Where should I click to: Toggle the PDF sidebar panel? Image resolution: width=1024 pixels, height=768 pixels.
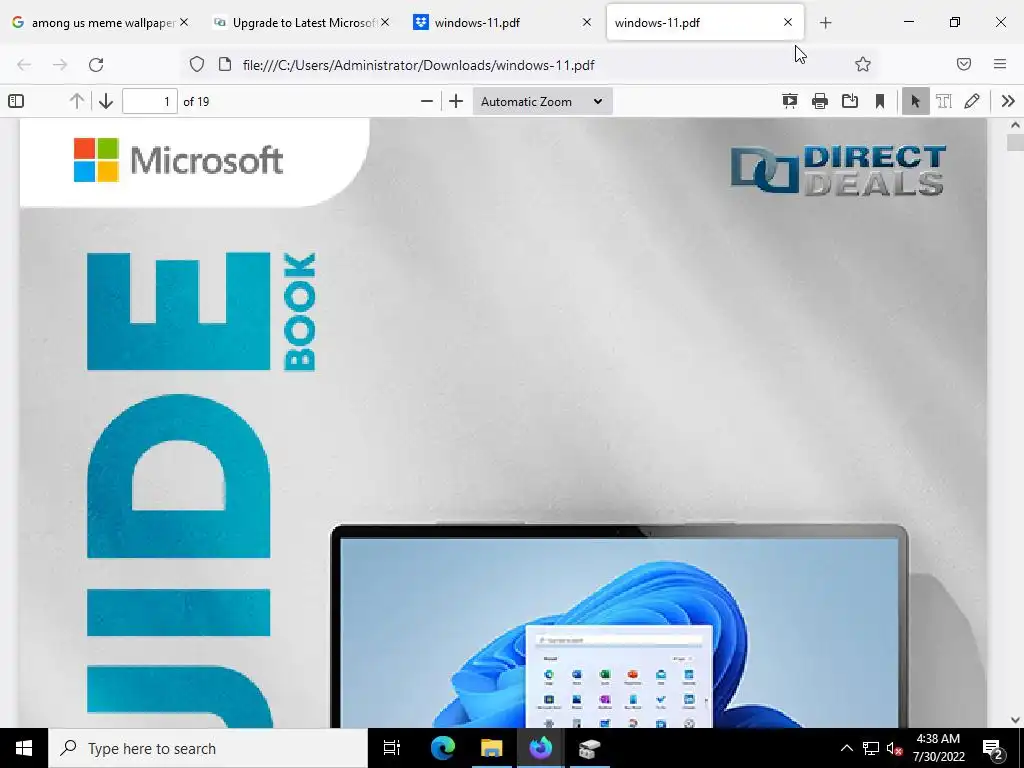(16, 101)
